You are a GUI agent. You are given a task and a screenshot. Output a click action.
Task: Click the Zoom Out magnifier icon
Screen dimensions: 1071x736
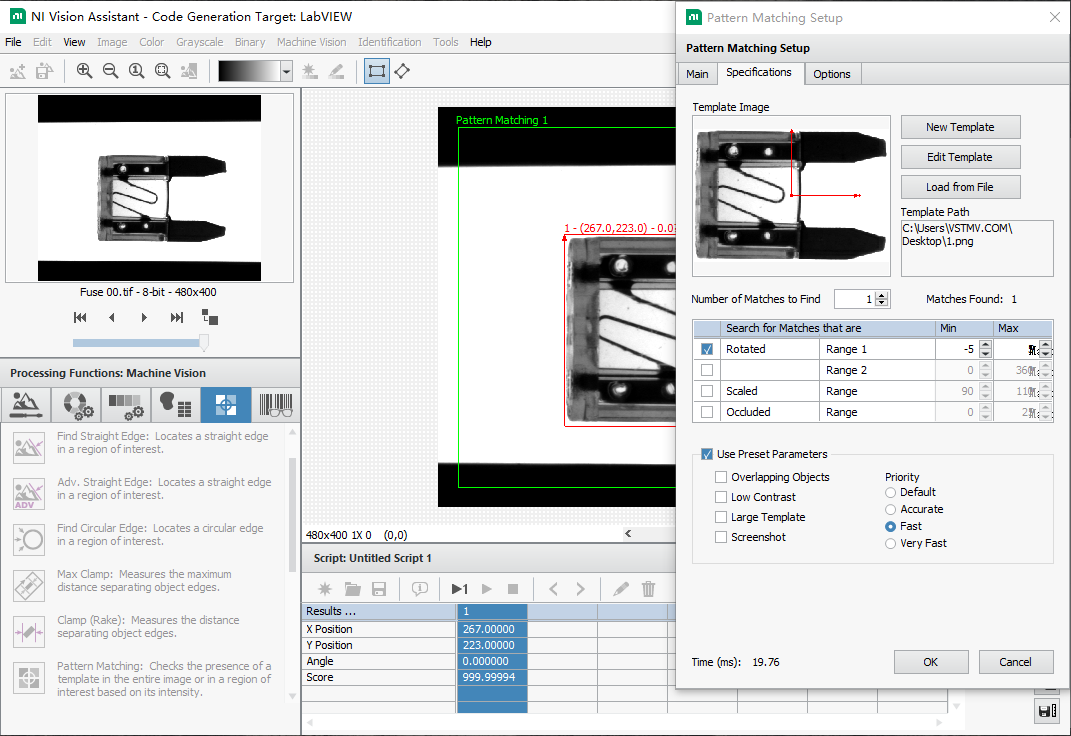[110, 71]
